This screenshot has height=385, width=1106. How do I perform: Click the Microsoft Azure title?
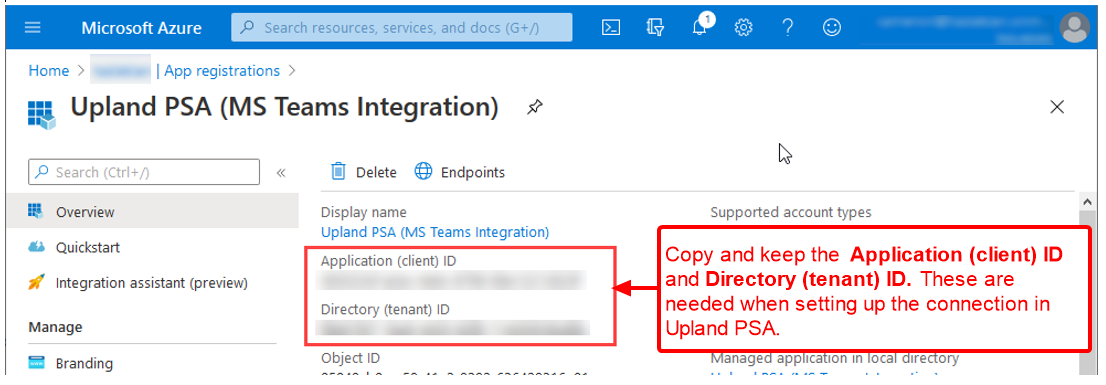point(141,28)
